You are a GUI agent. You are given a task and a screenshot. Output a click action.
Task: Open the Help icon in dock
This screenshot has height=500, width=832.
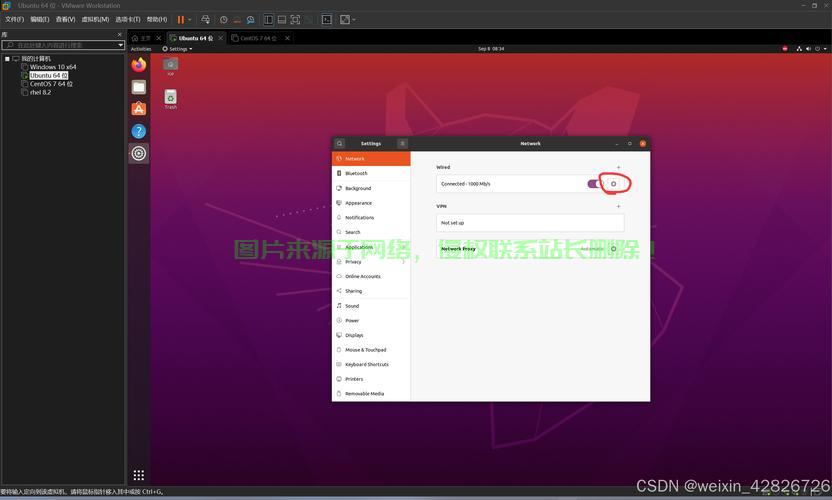(139, 131)
